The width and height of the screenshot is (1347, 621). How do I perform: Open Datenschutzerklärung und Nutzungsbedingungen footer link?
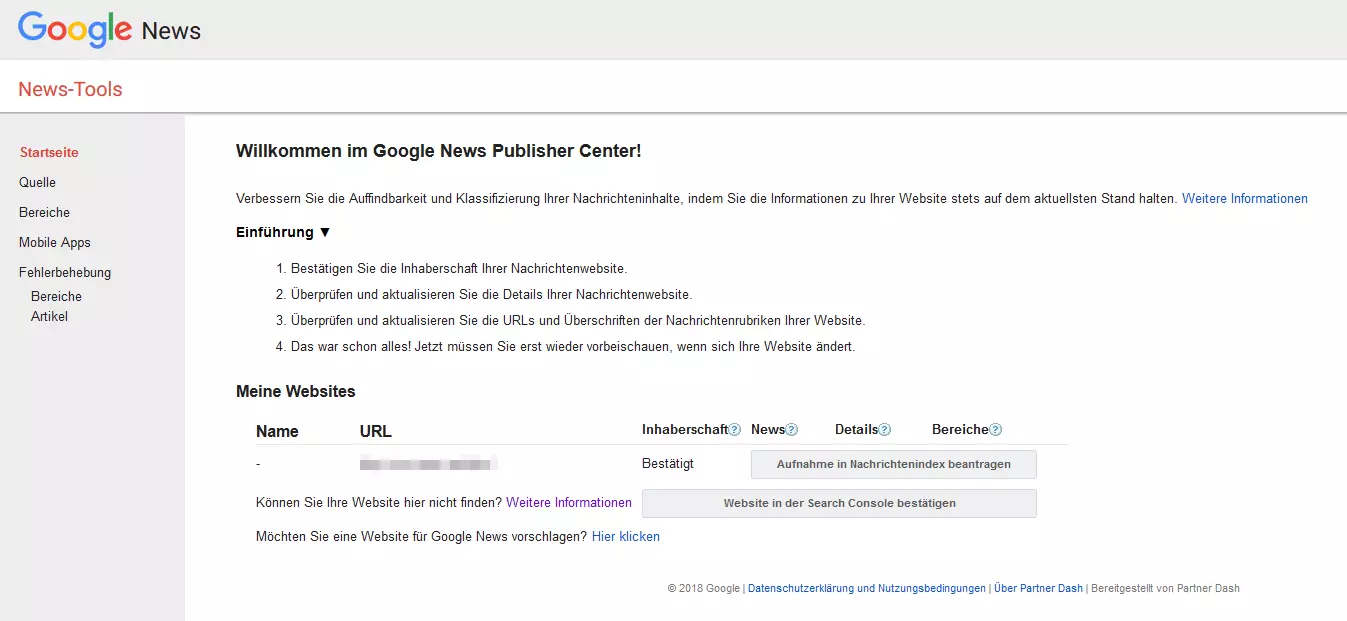pos(866,589)
